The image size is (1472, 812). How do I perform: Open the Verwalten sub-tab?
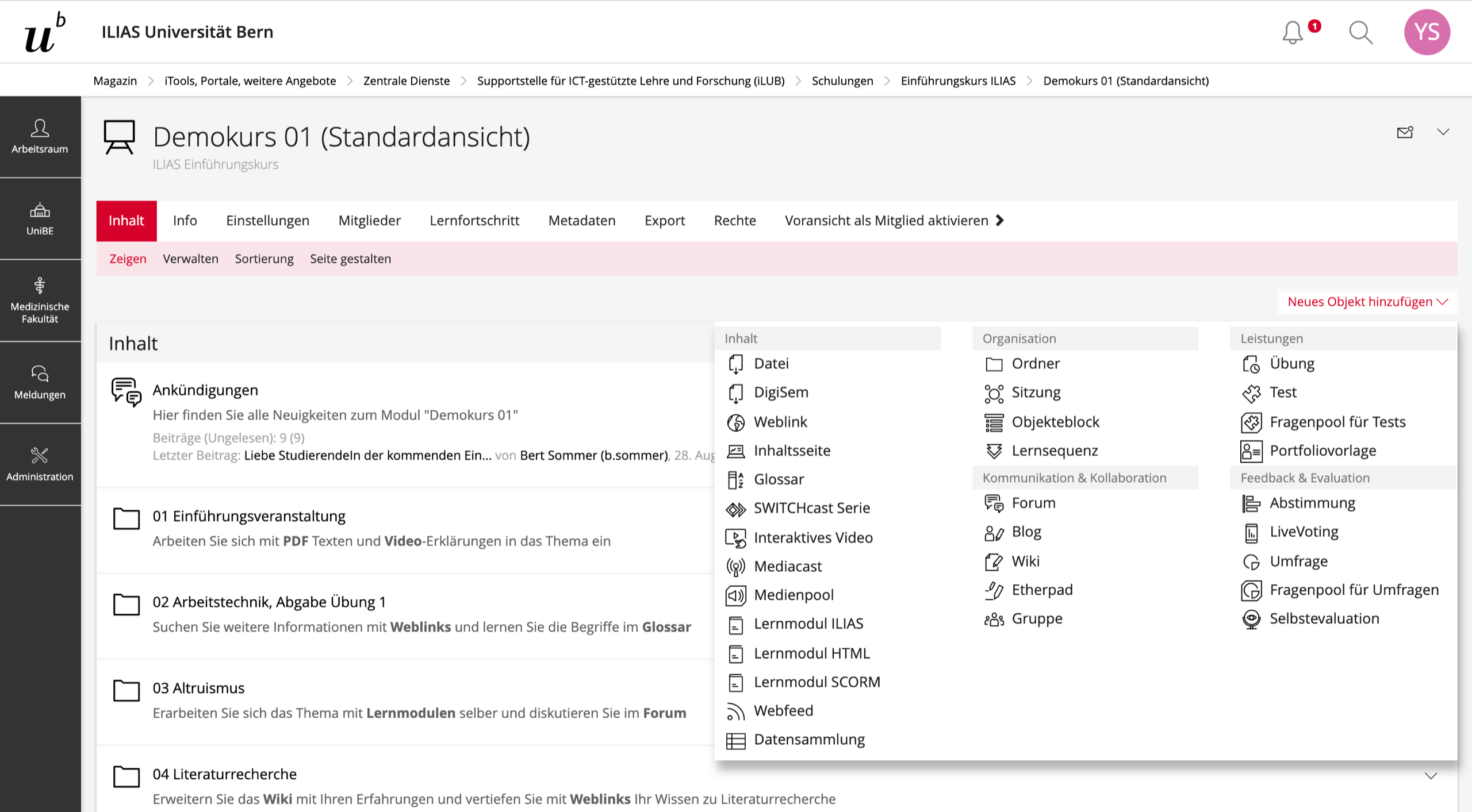tap(190, 259)
